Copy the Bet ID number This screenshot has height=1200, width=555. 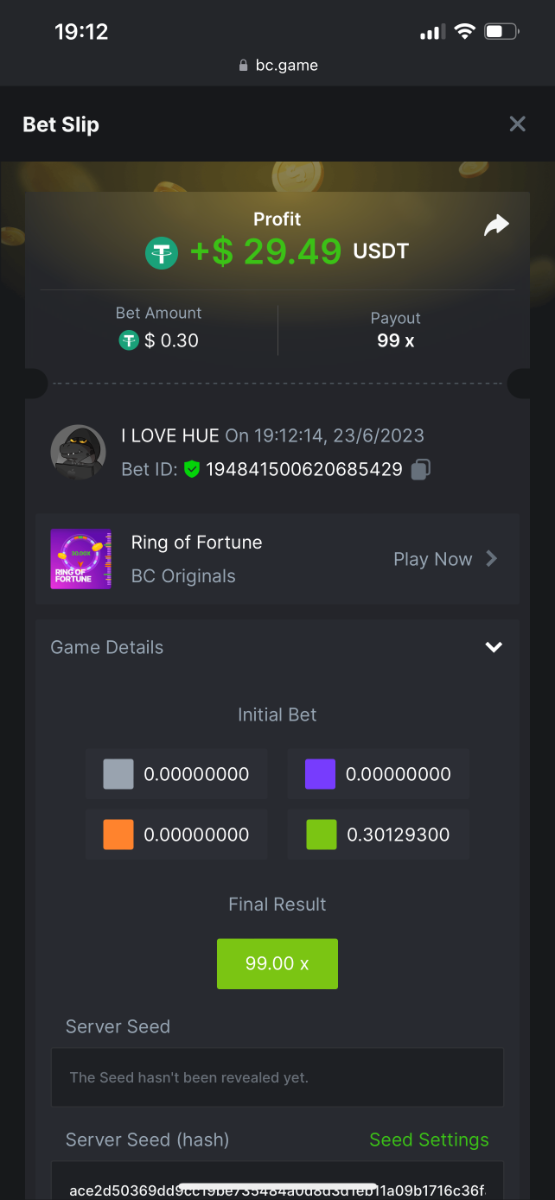(x=422, y=469)
